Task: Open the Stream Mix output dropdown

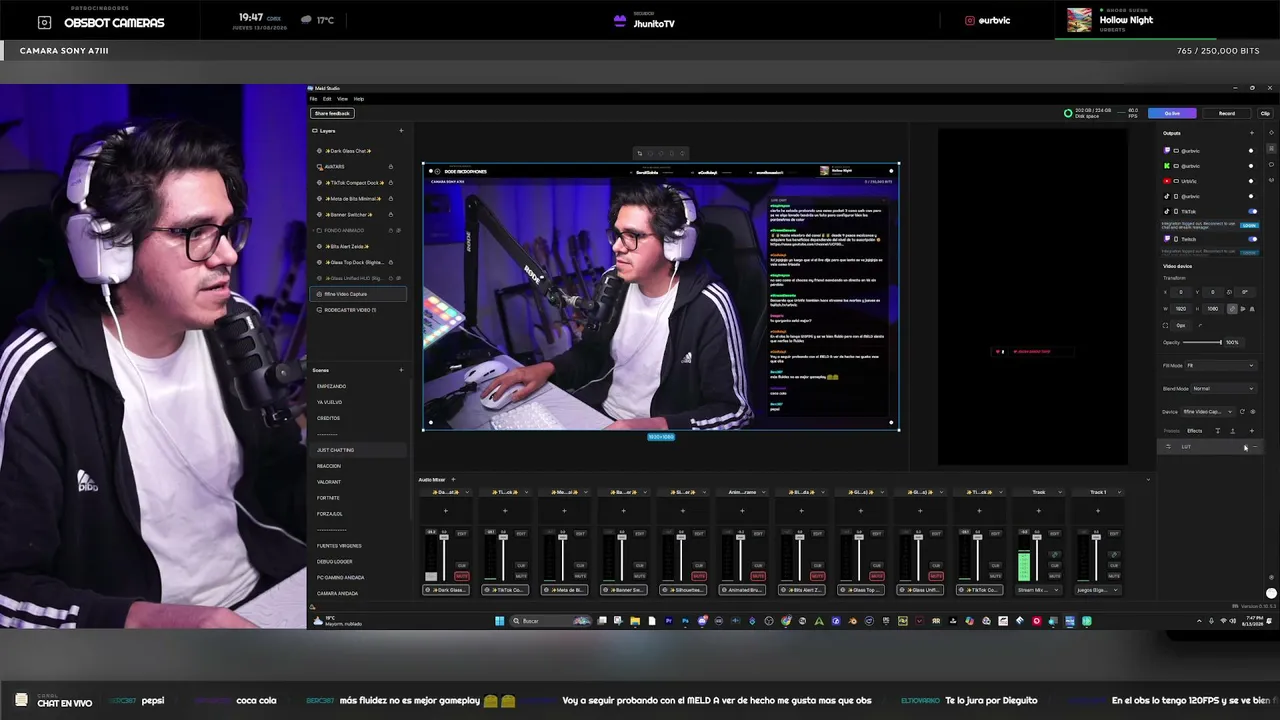Action: (x=1038, y=590)
